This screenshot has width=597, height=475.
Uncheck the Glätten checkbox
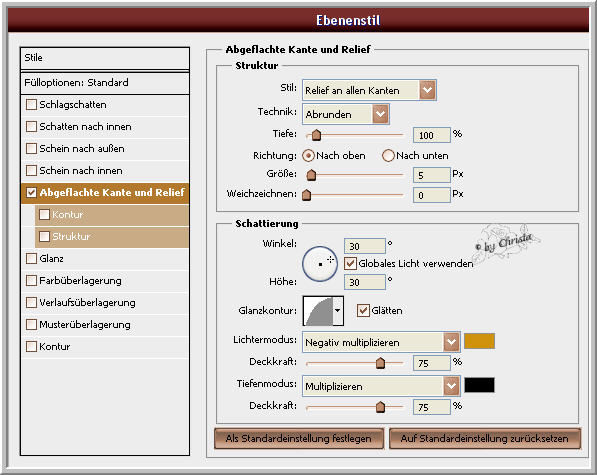363,311
